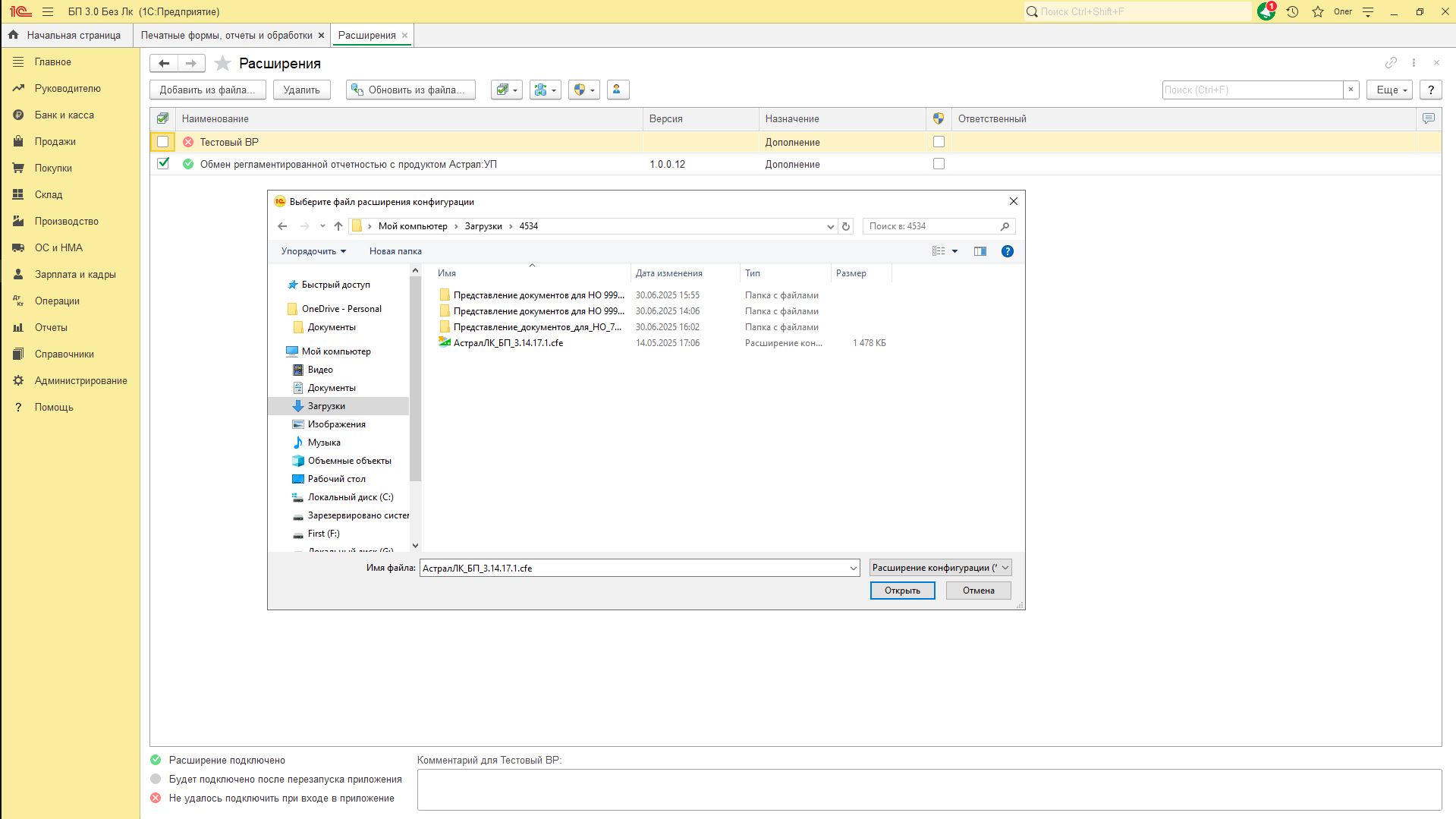The height and width of the screenshot is (819, 1456).
Task: Open help with the question mark button
Action: coord(1431,90)
